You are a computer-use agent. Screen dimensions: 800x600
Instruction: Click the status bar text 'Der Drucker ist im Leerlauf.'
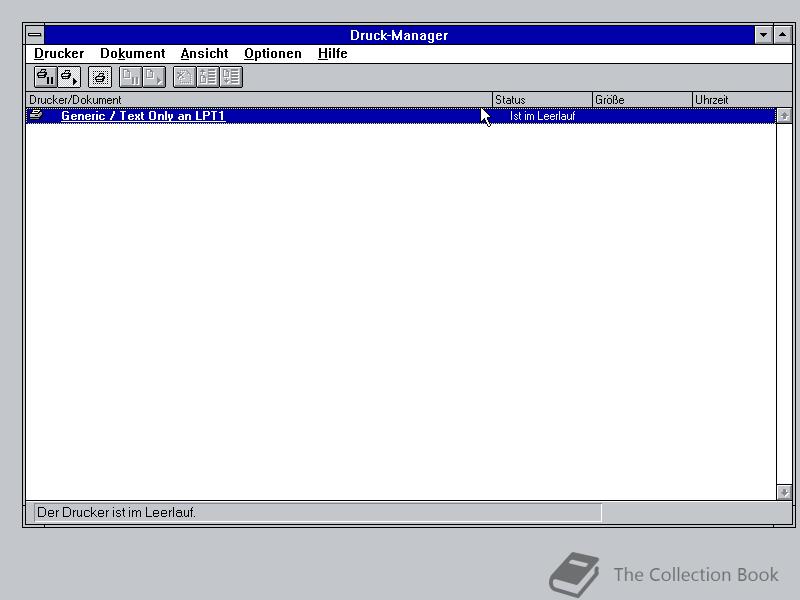[116, 512]
